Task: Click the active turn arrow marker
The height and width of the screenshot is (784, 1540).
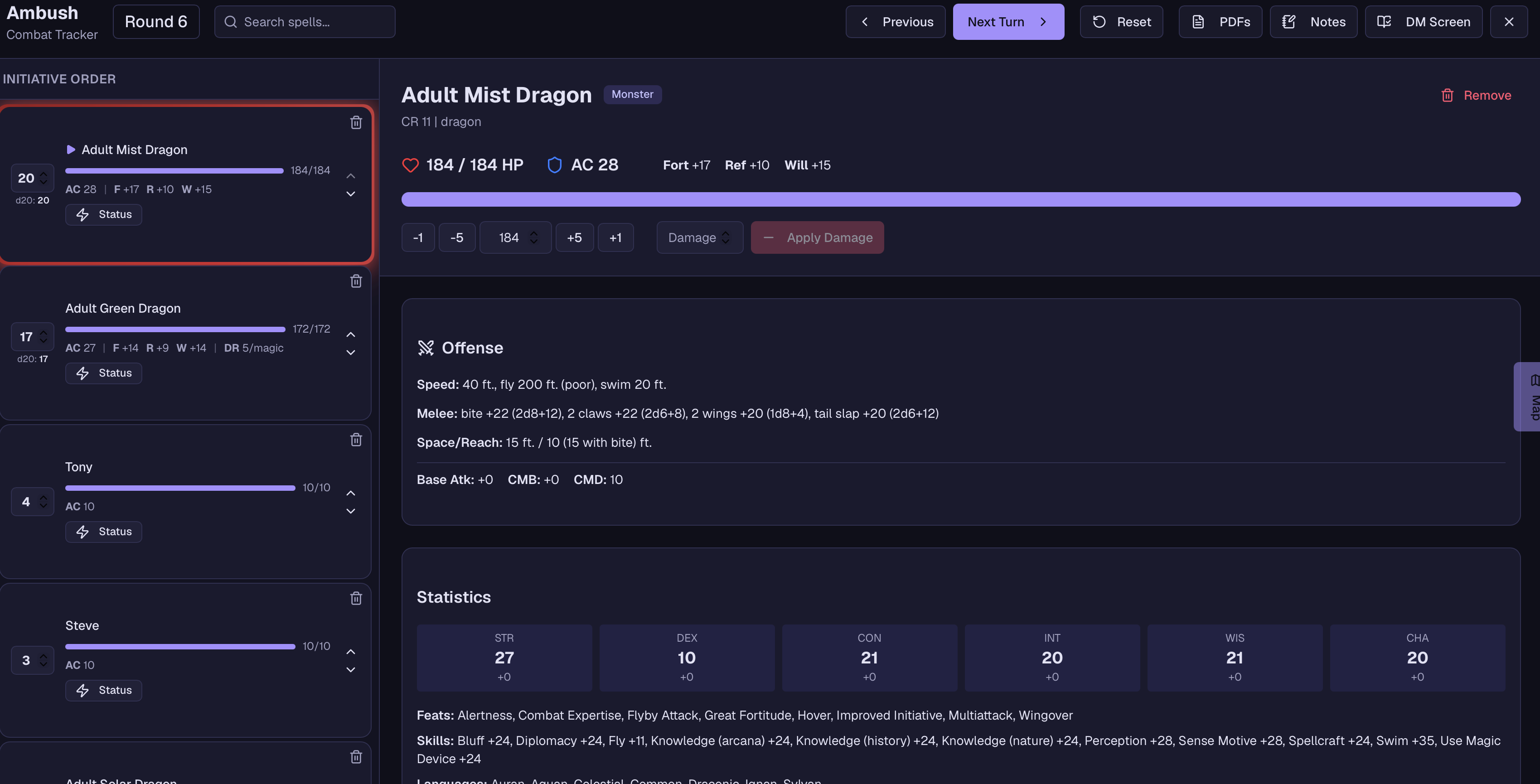Action: tap(71, 150)
